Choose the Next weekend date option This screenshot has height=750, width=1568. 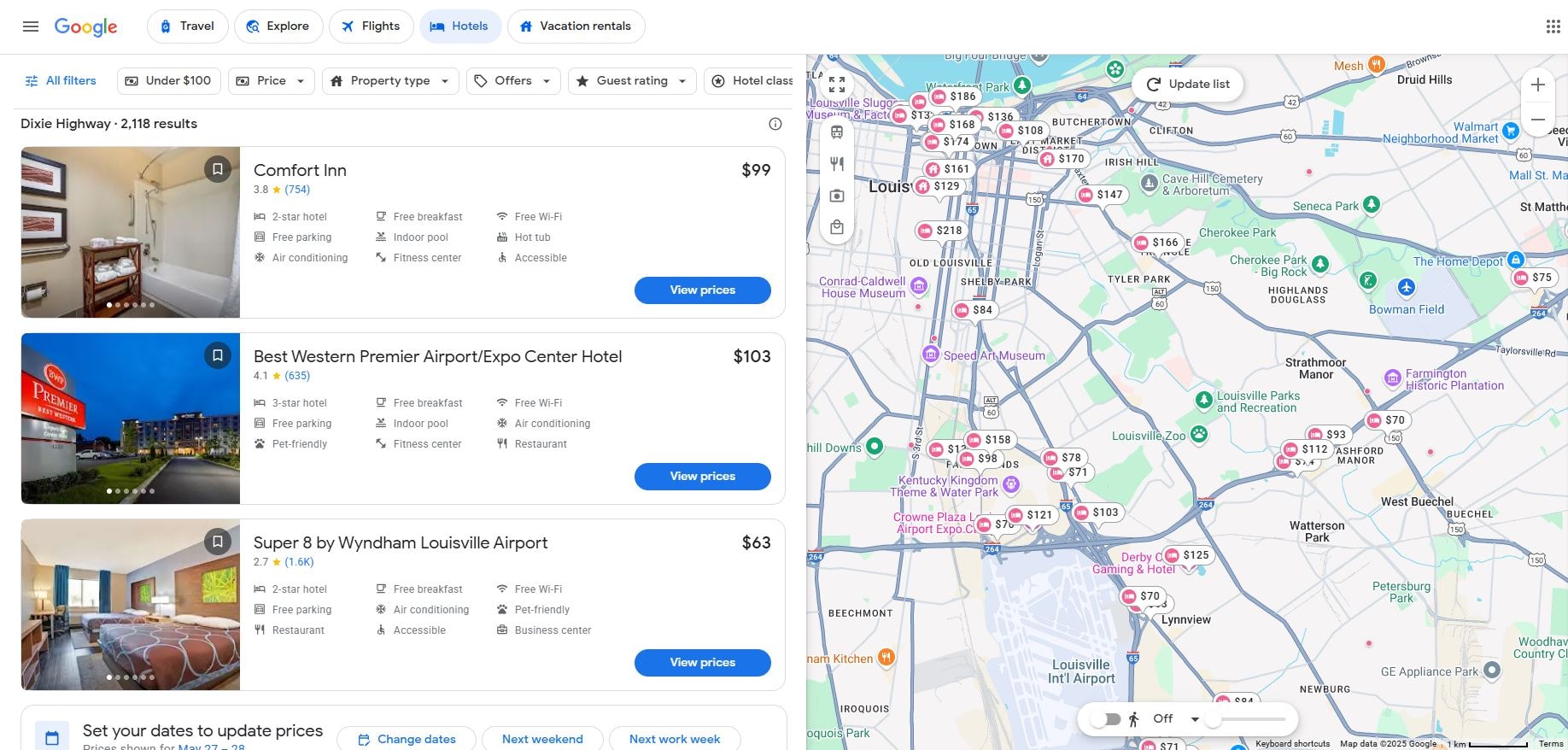pos(542,739)
